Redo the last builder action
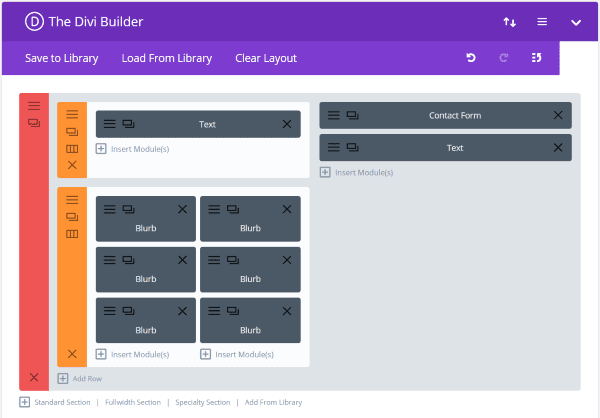 504,58
